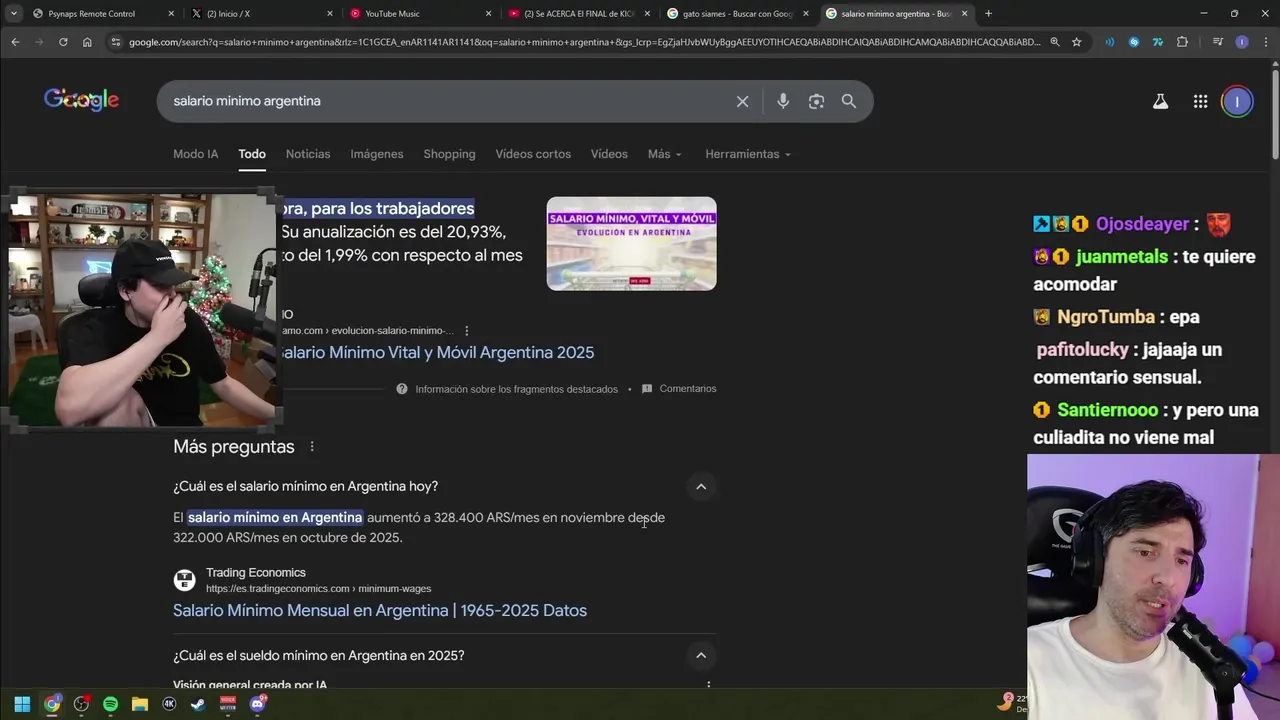Open the Chrome profile avatar in the toolbar
The width and height of the screenshot is (1280, 720).
pos(1241,42)
